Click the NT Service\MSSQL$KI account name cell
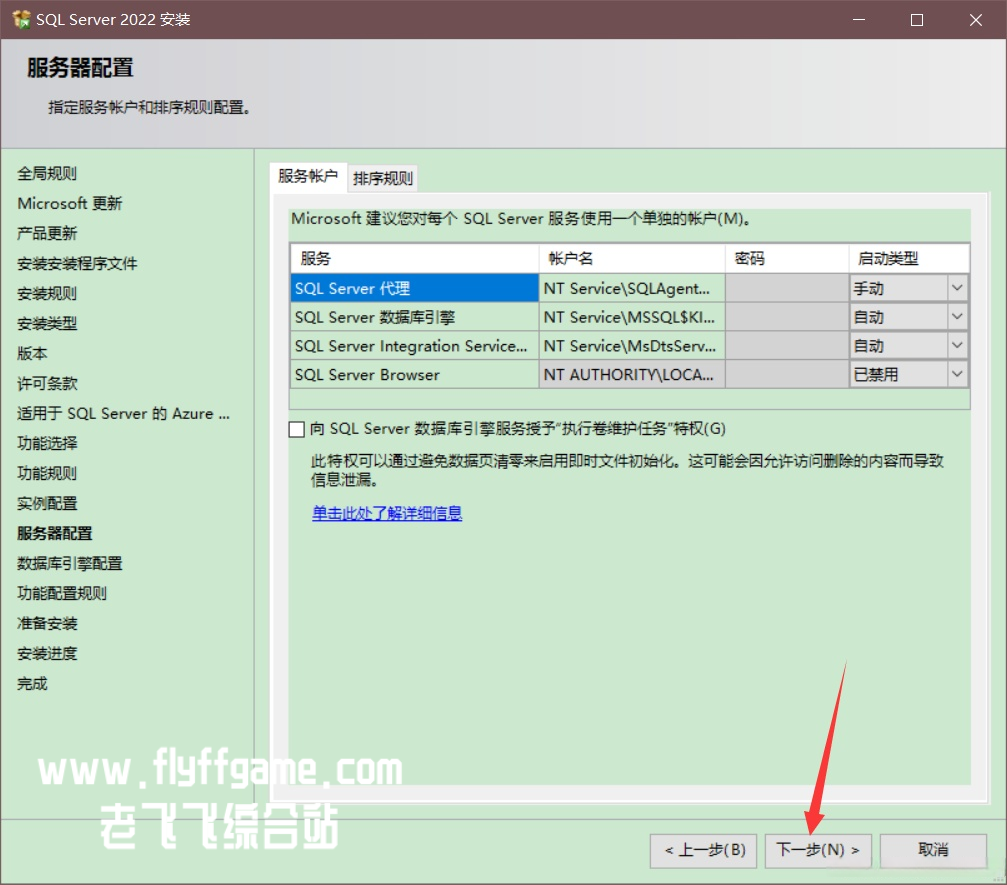The image size is (1007, 885). 632,317
